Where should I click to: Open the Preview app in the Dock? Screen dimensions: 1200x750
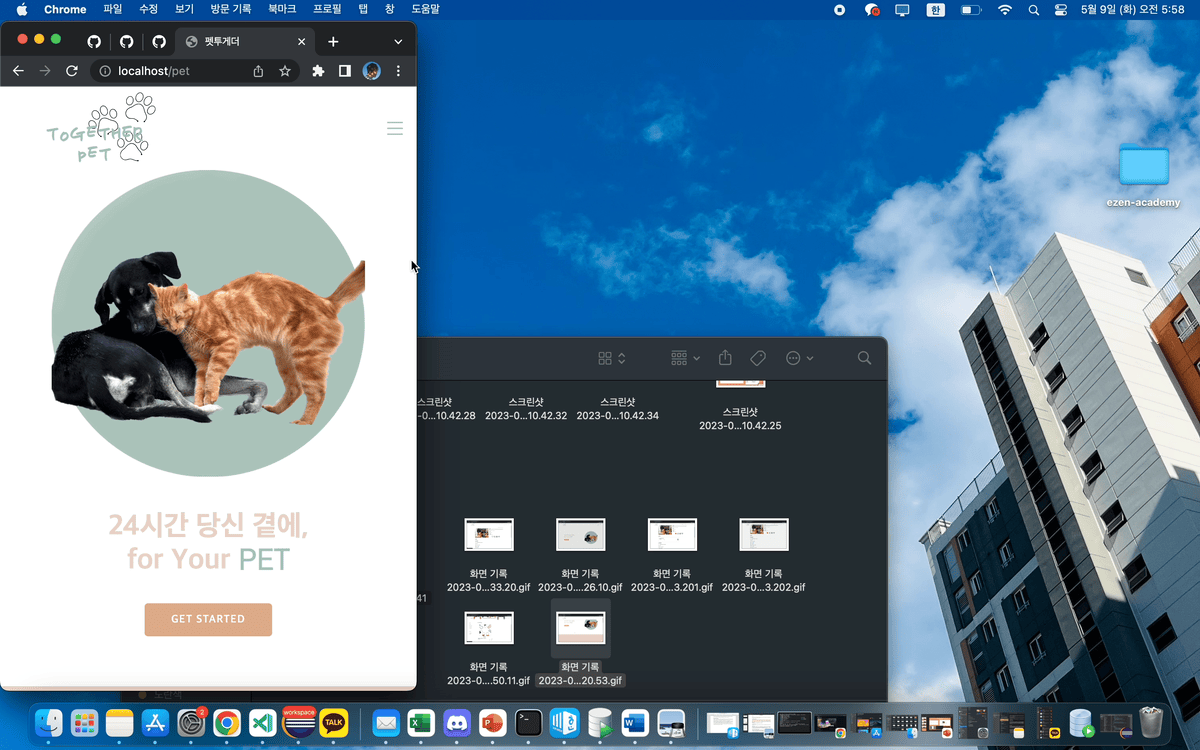click(671, 722)
